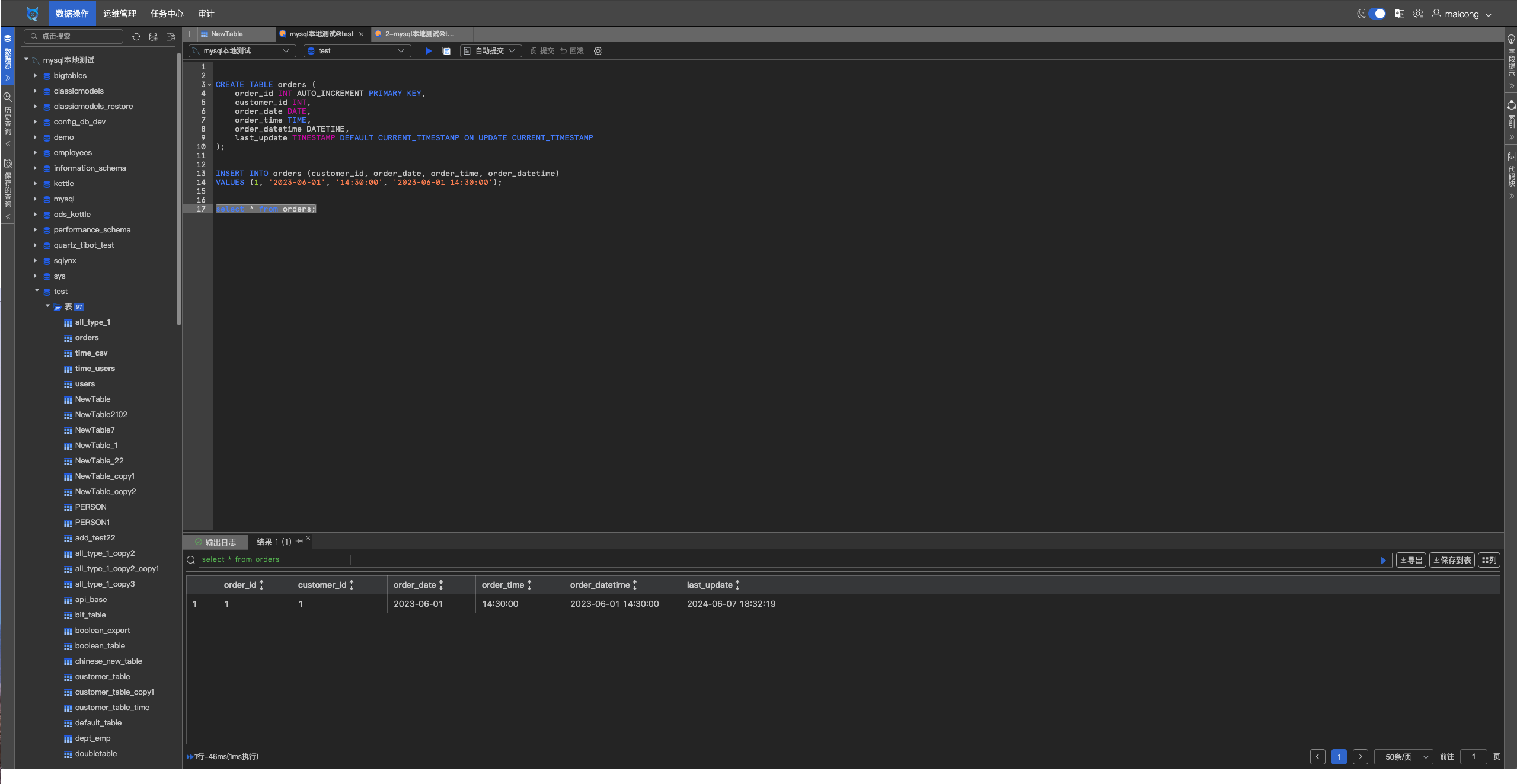
Task: Click the execution plan icon next to run
Action: (446, 51)
